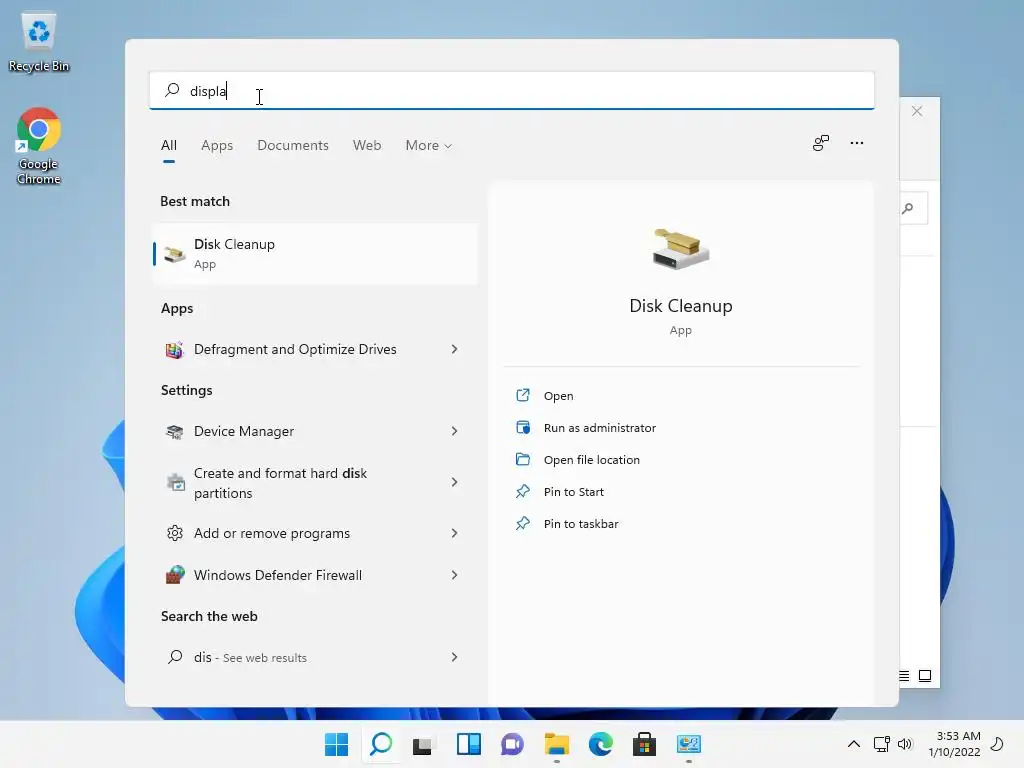Switch to the Documents tab

[293, 146]
